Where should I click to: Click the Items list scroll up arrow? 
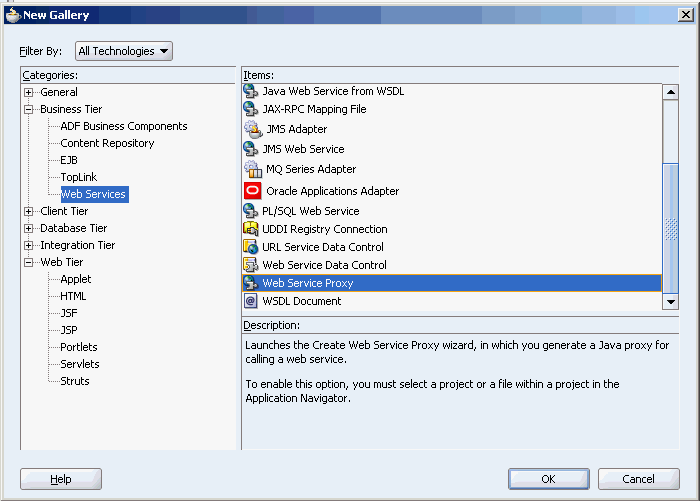click(671, 92)
